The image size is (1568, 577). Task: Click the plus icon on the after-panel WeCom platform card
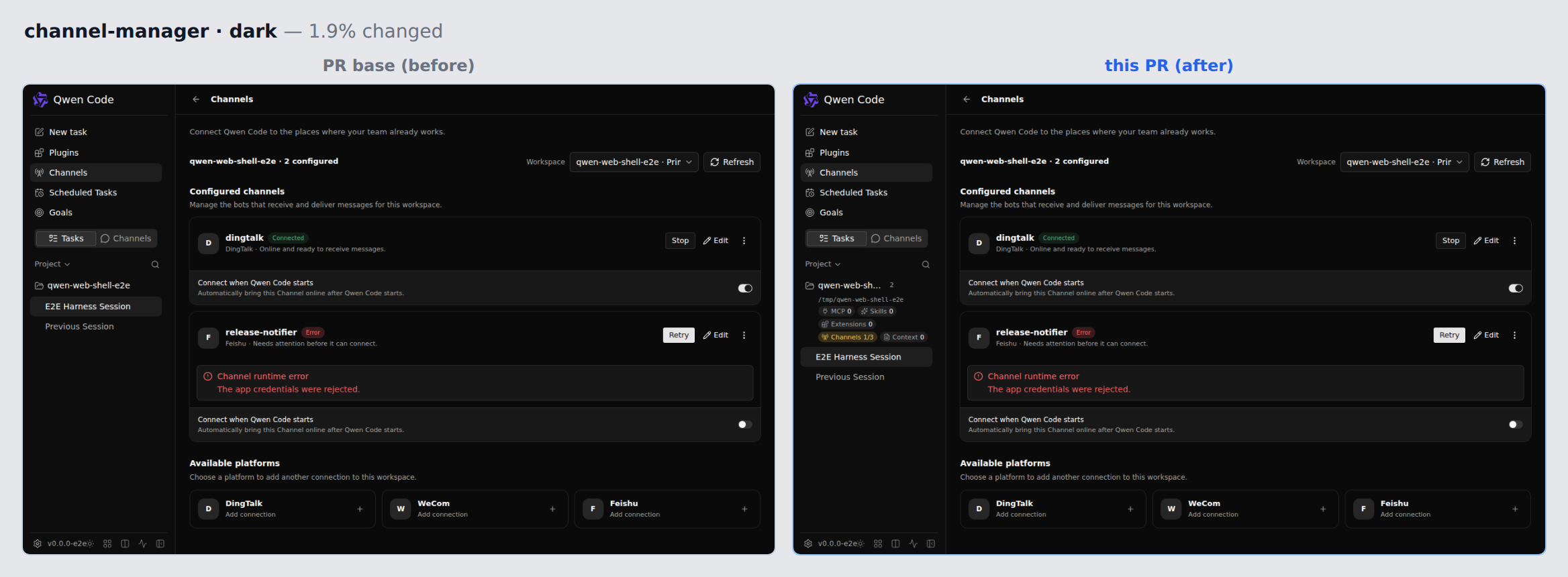click(x=1323, y=509)
